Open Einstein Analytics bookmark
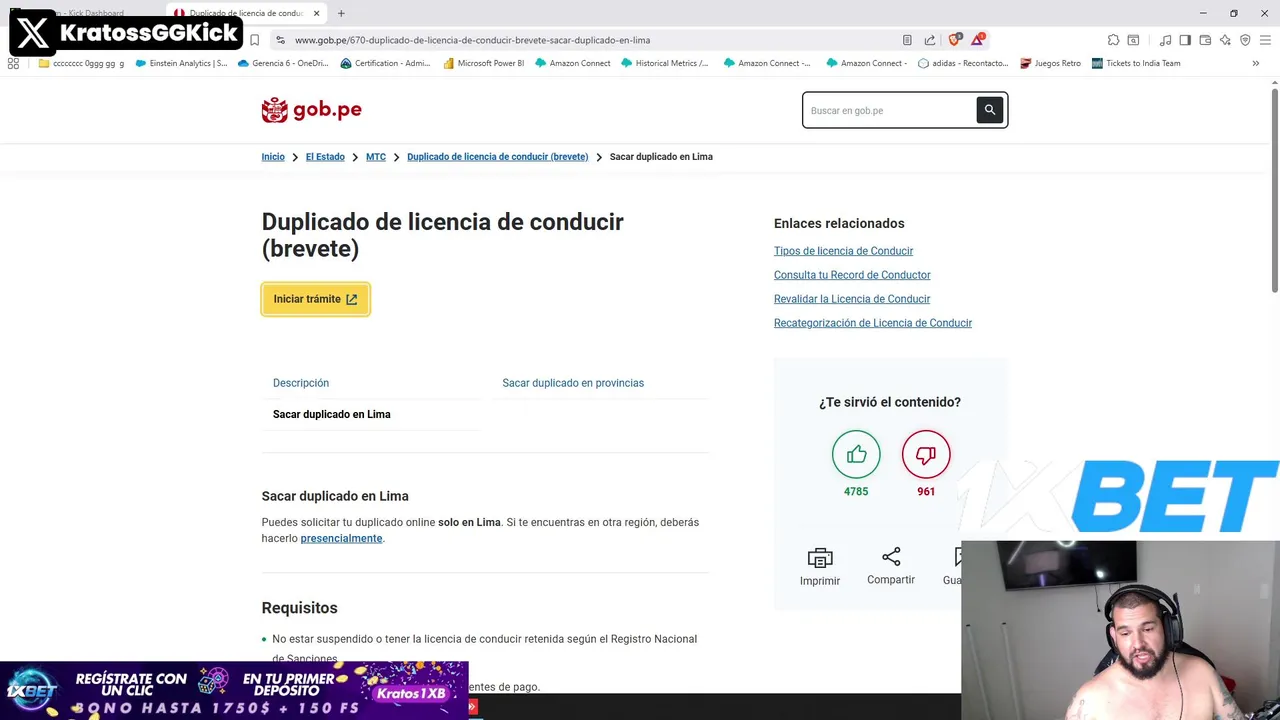The width and height of the screenshot is (1280, 720). pyautogui.click(x=181, y=63)
